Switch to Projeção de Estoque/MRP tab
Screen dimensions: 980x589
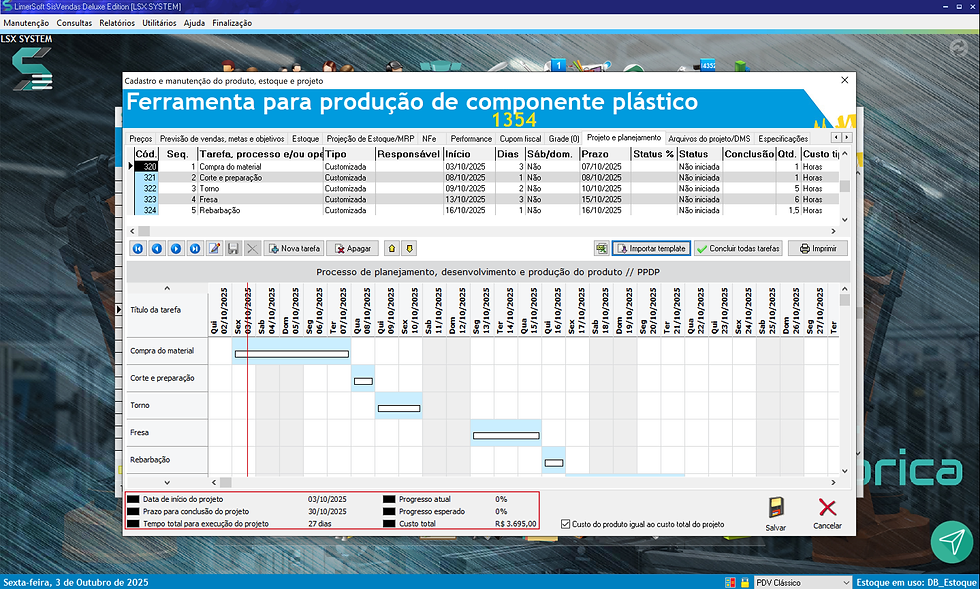pos(370,139)
